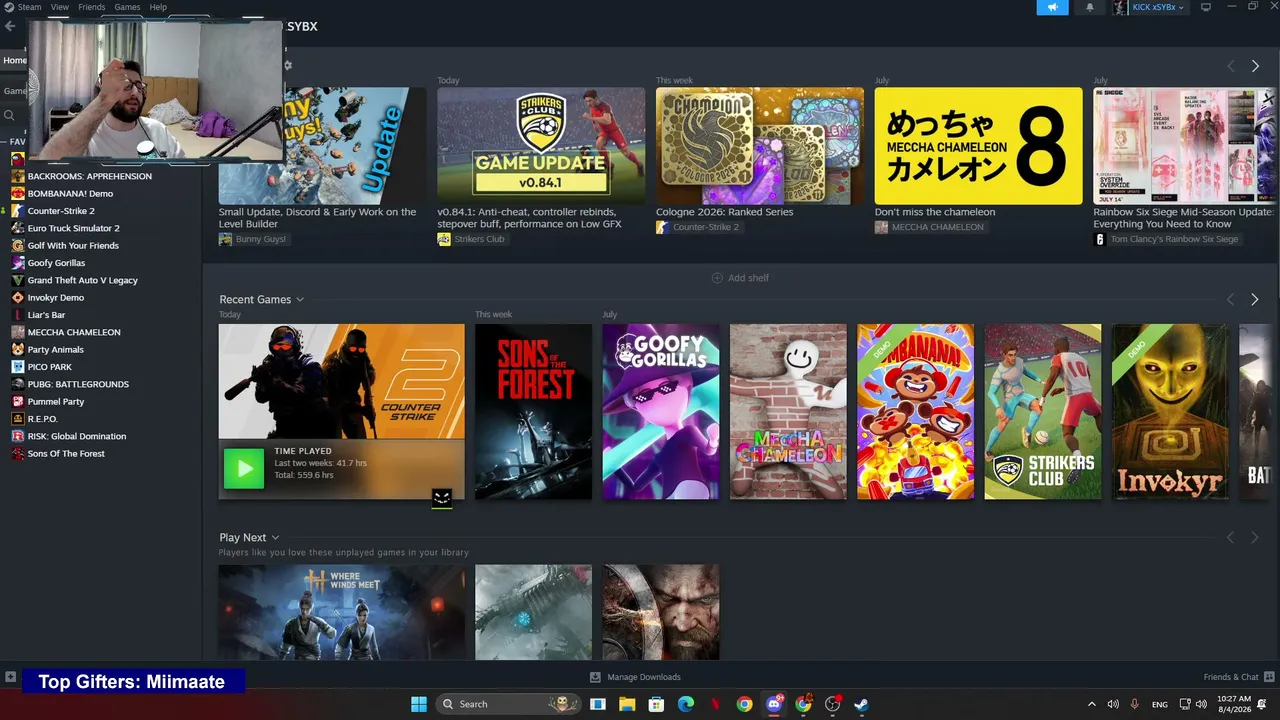Expand the Play Next shelf dropdown
The height and width of the screenshot is (720, 1280).
275,538
